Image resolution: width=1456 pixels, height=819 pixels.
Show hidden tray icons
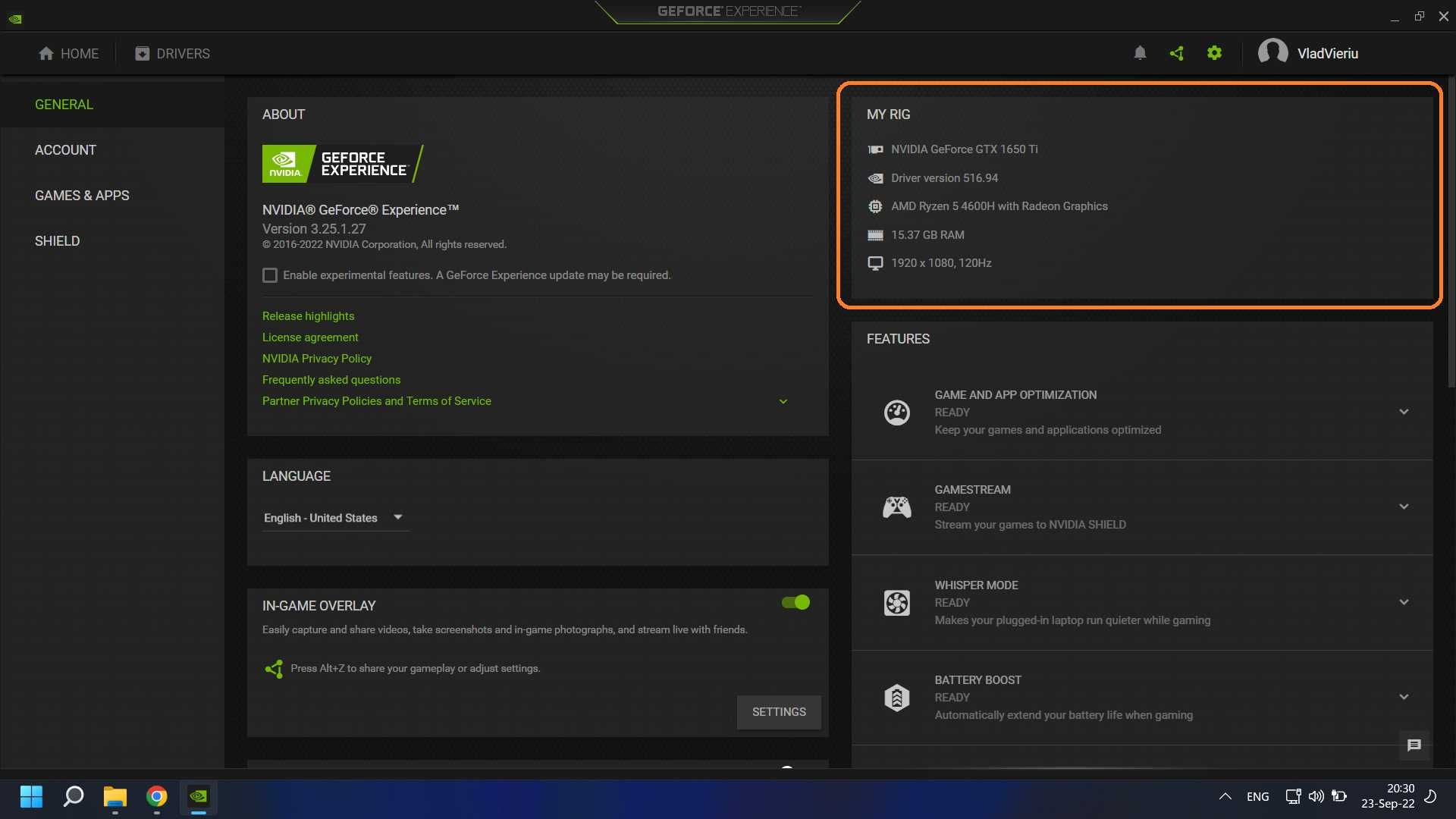coord(1225,796)
